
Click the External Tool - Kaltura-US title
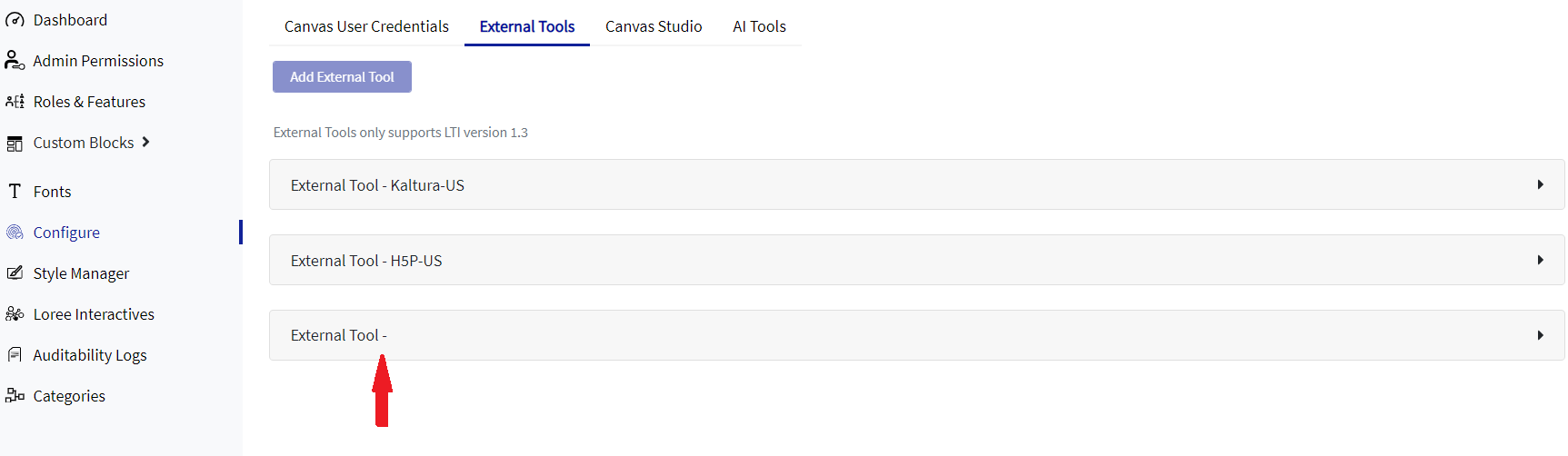coord(377,185)
